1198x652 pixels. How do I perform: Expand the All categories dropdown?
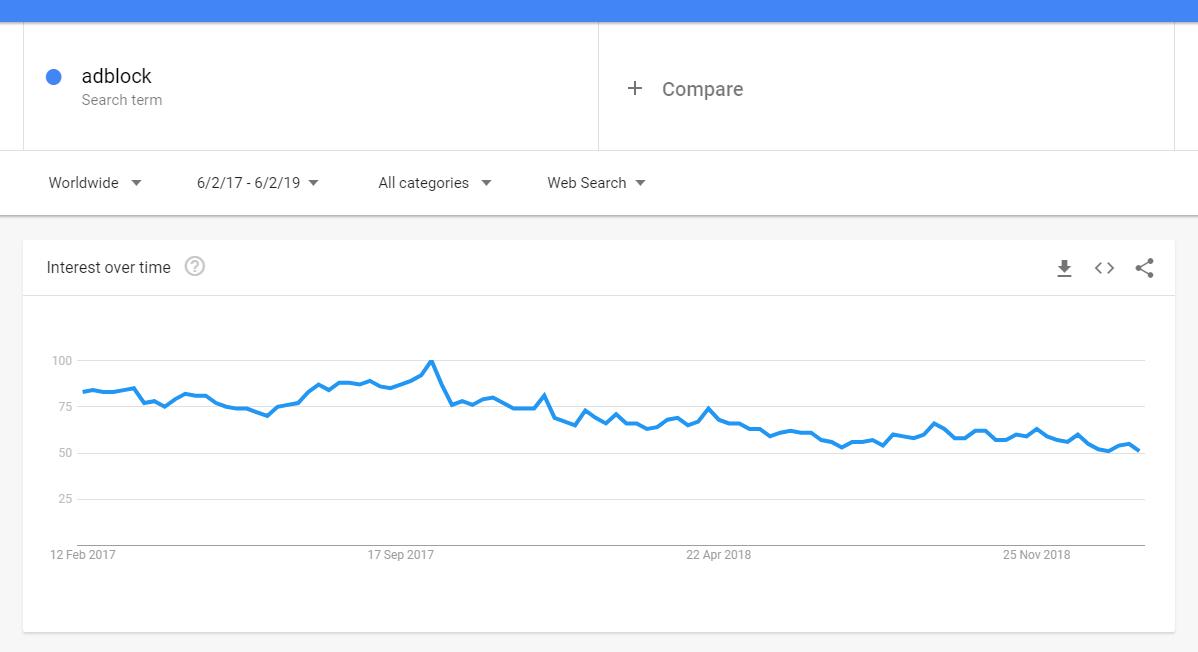[x=434, y=183]
